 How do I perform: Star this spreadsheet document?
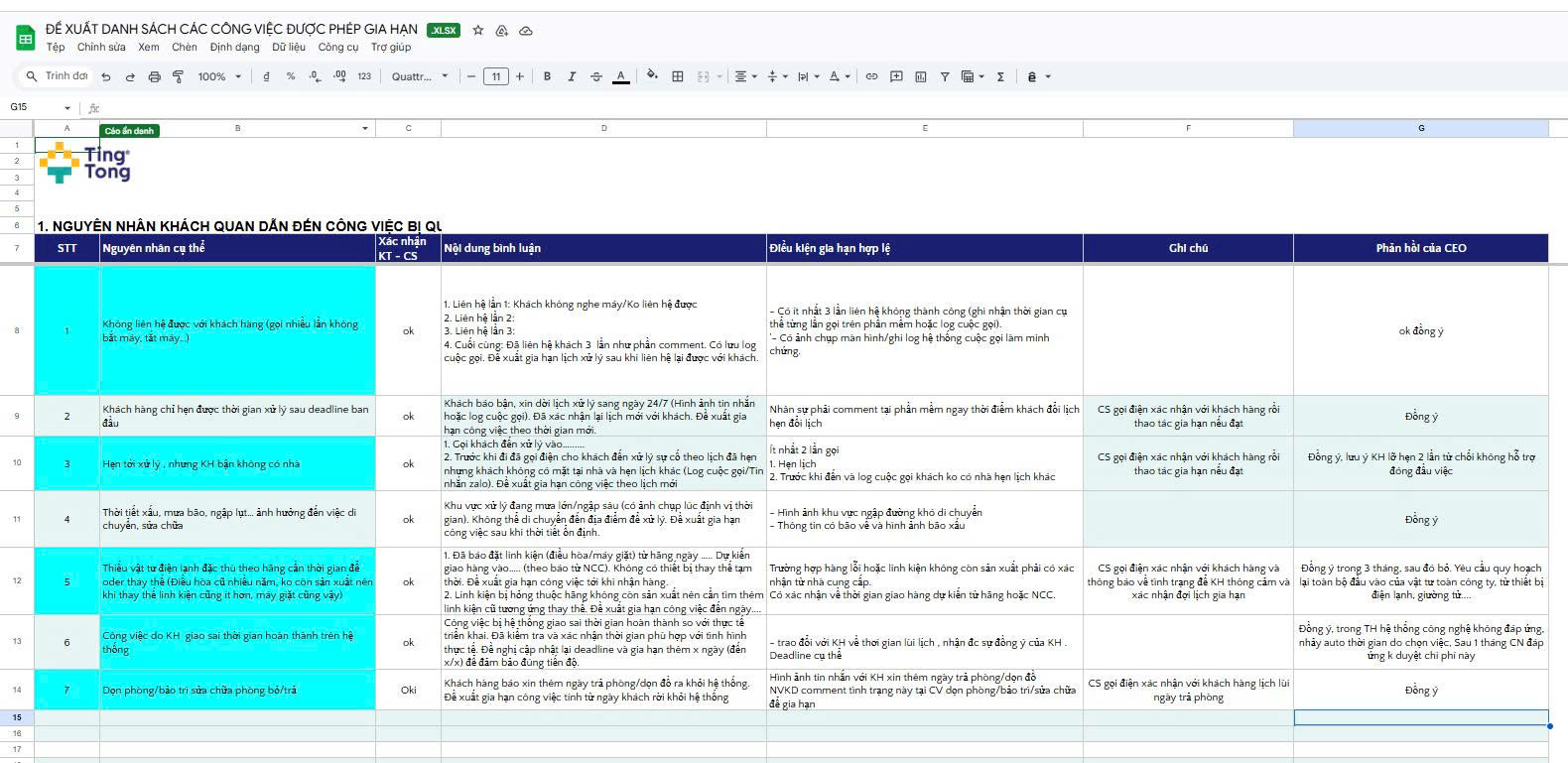(x=477, y=31)
